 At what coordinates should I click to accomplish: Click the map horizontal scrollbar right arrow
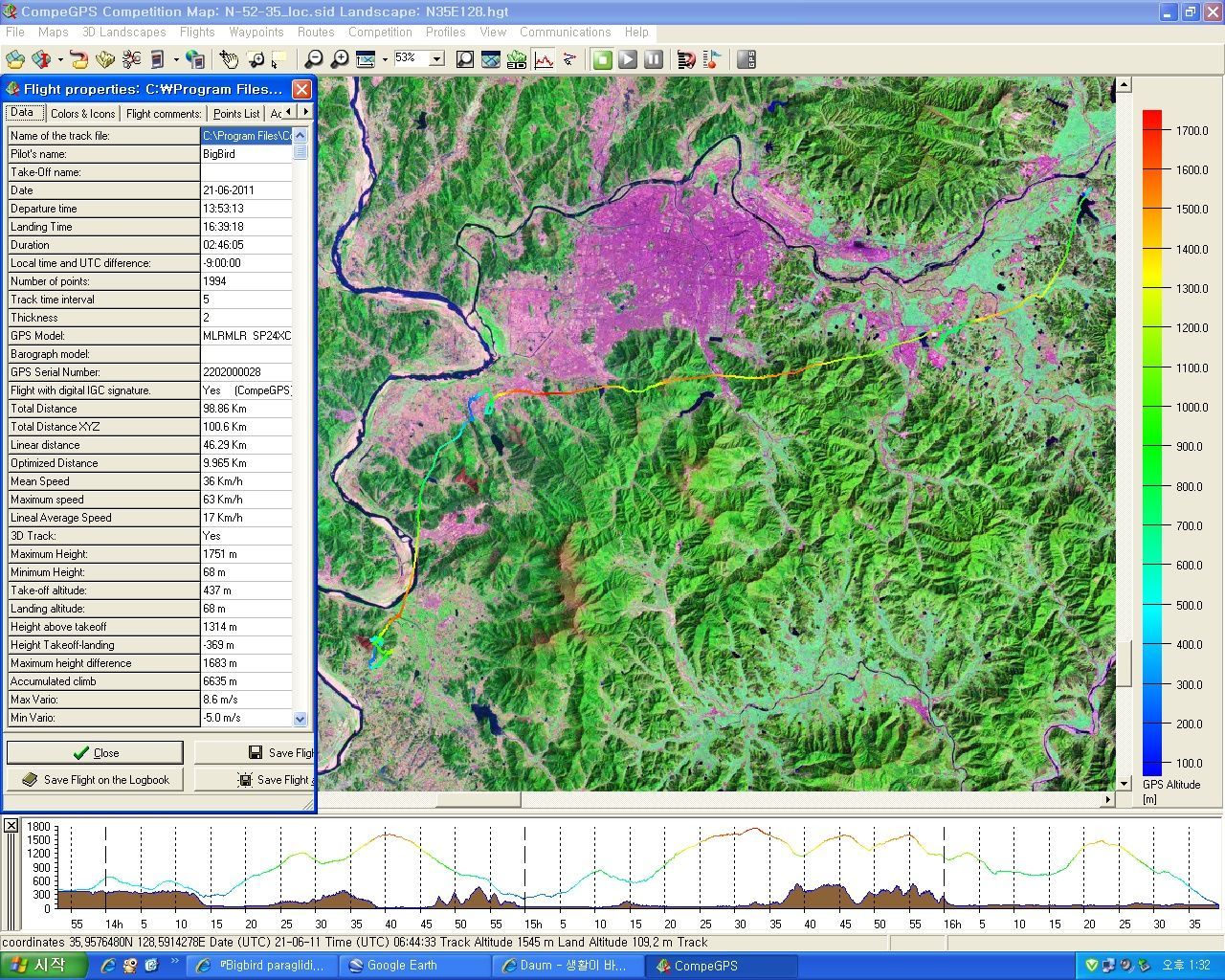pos(1108,799)
